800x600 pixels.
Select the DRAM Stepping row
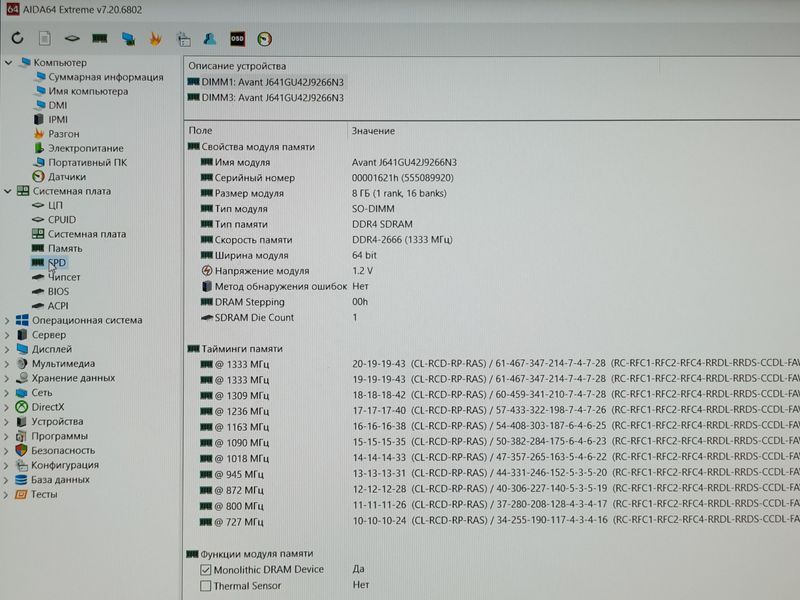pyautogui.click(x=284, y=302)
